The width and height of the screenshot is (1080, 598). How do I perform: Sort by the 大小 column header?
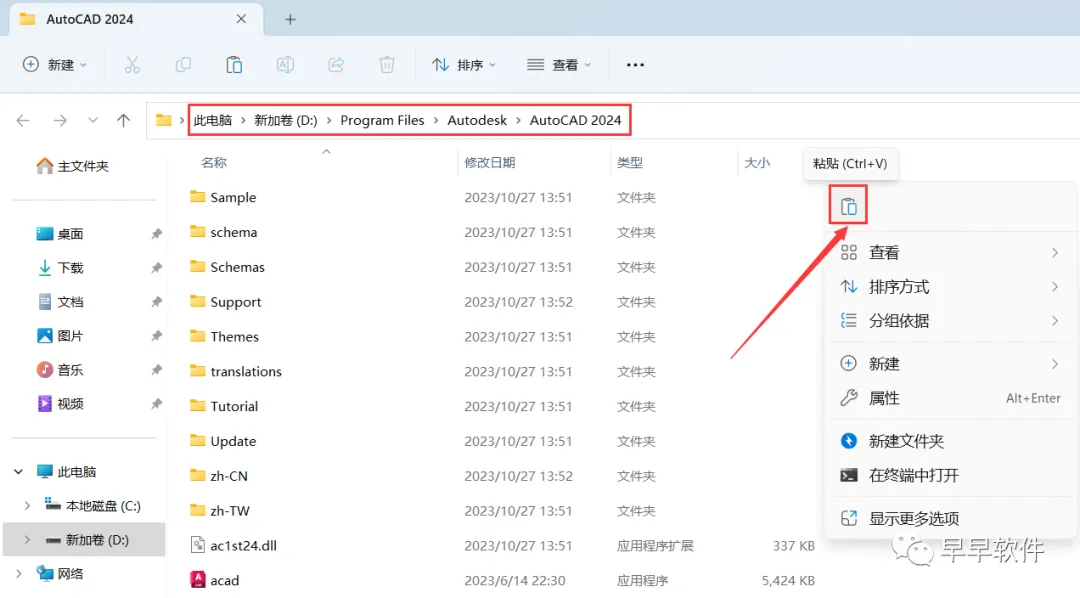pyautogui.click(x=757, y=163)
